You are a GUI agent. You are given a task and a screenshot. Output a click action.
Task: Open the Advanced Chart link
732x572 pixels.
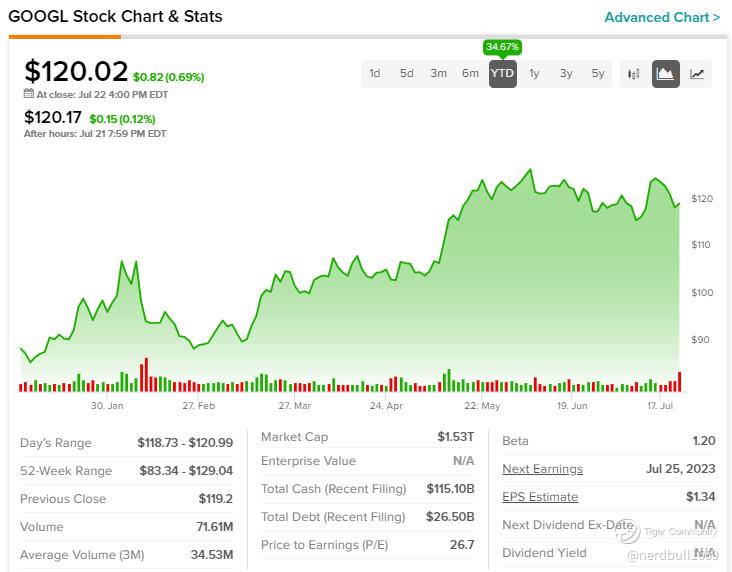(x=662, y=17)
